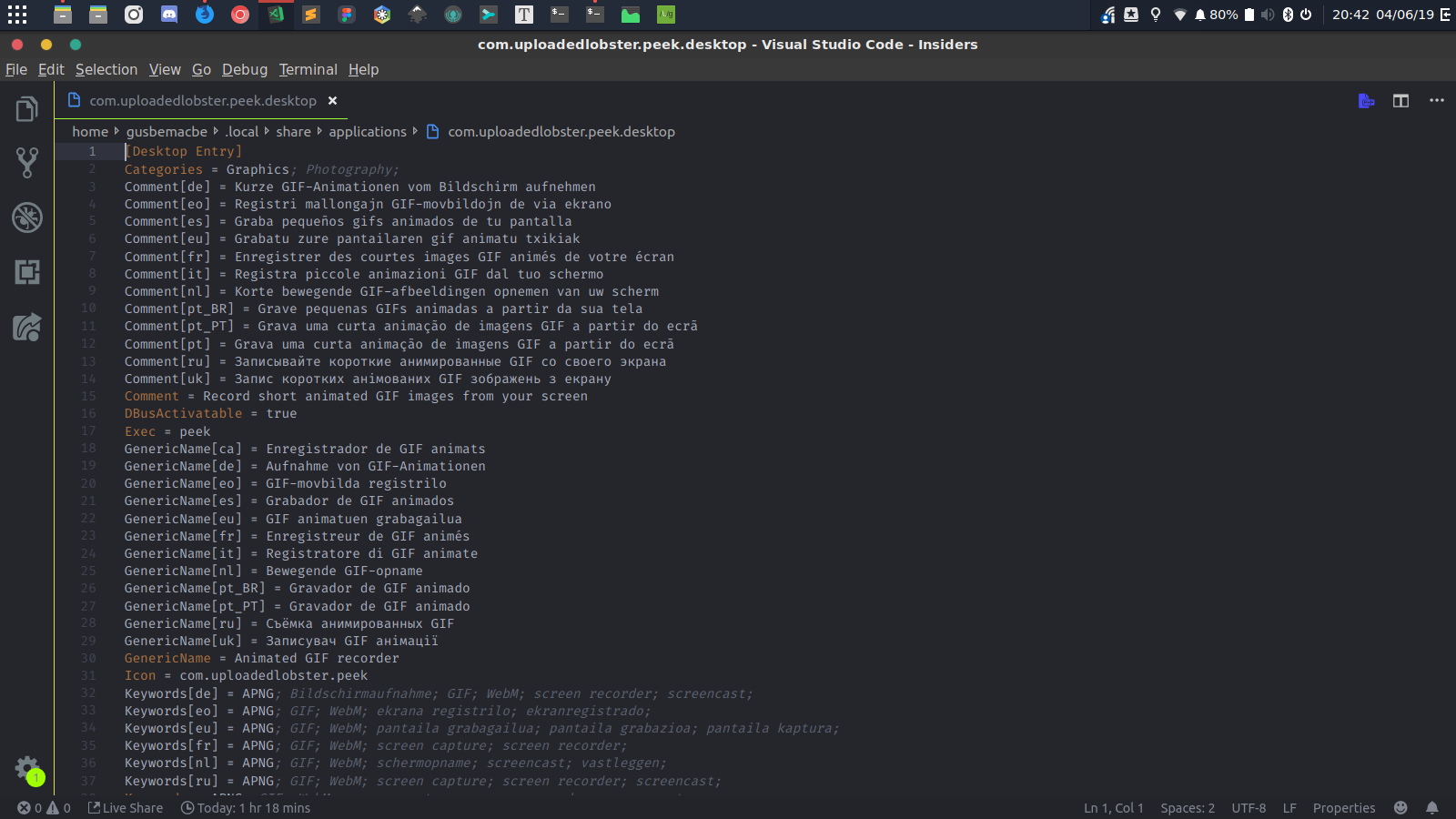Select the com.uploadedlobster.peek.desktop editor tab
The height and width of the screenshot is (819, 1456).
(x=202, y=100)
